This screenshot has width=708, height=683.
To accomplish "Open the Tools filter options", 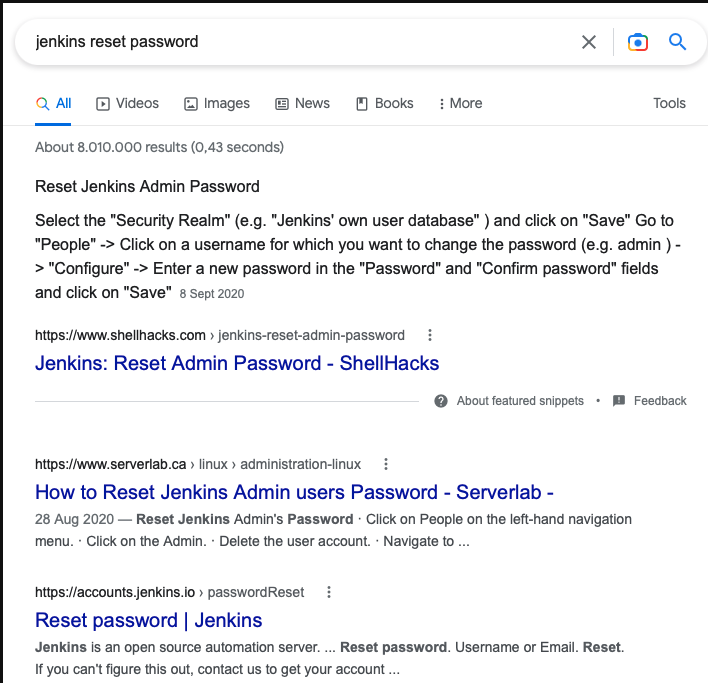I will pyautogui.click(x=669, y=103).
